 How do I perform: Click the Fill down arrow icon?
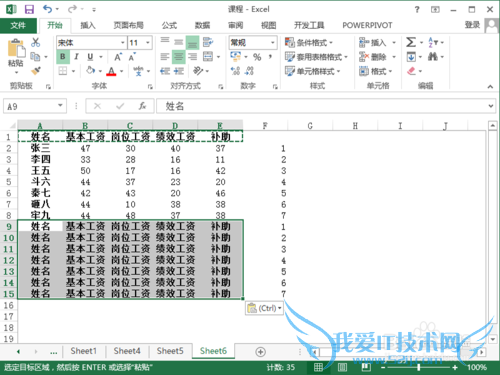coord(411,57)
